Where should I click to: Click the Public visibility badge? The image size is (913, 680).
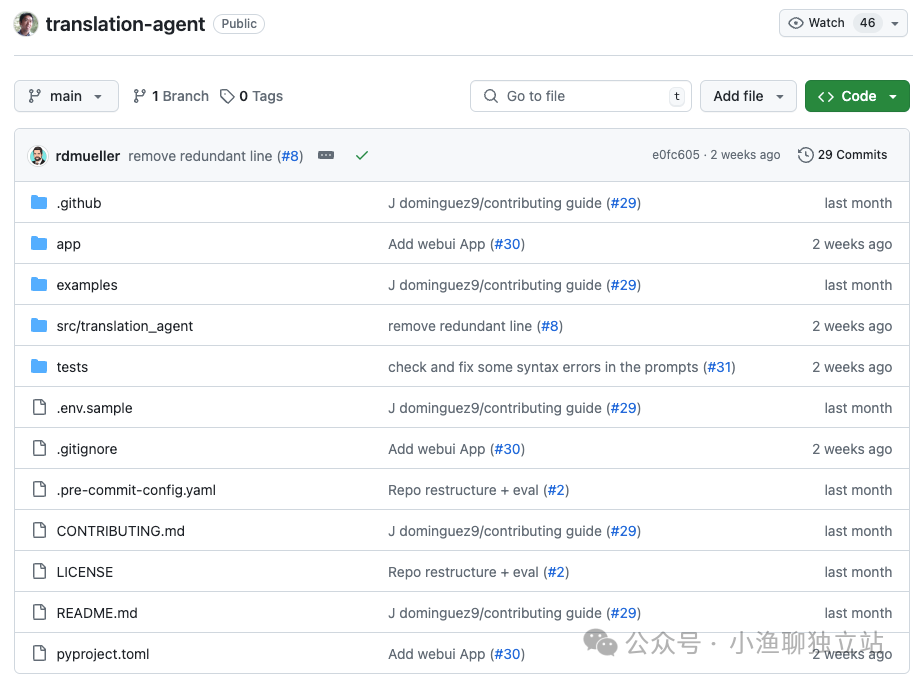tap(239, 24)
